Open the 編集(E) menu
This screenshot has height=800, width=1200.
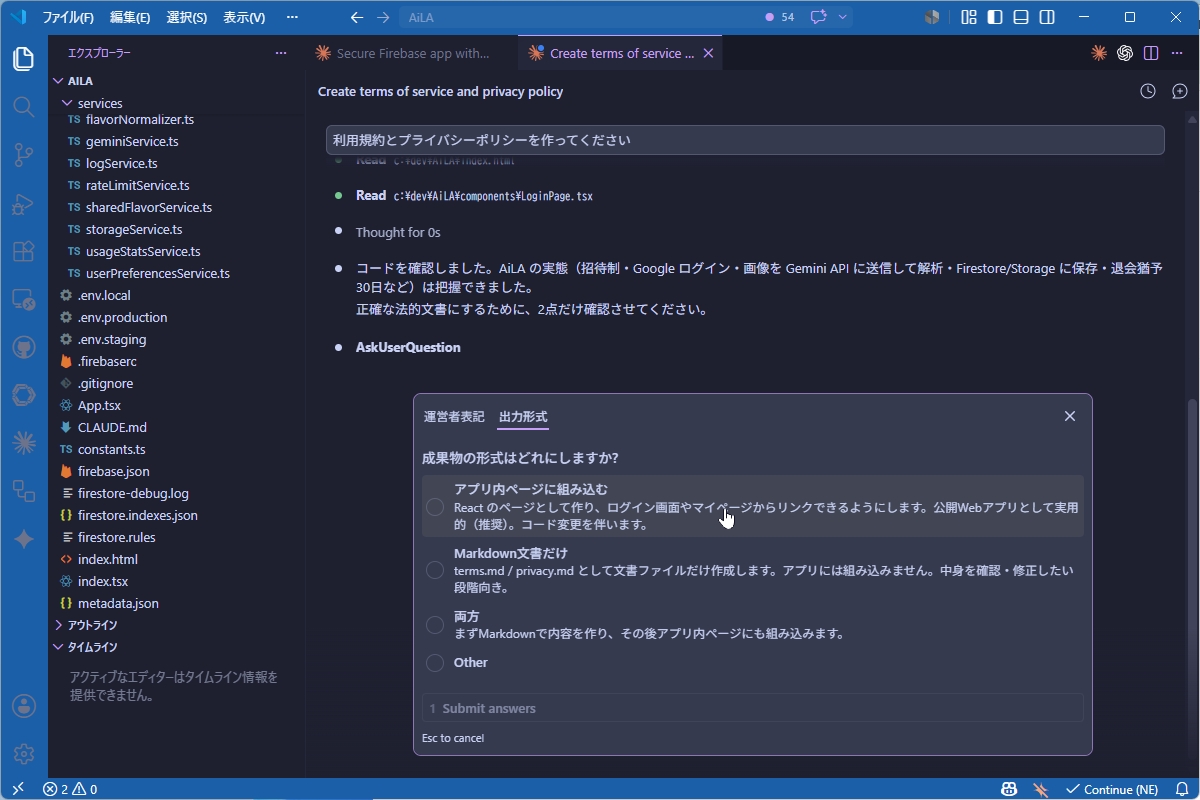click(x=130, y=17)
